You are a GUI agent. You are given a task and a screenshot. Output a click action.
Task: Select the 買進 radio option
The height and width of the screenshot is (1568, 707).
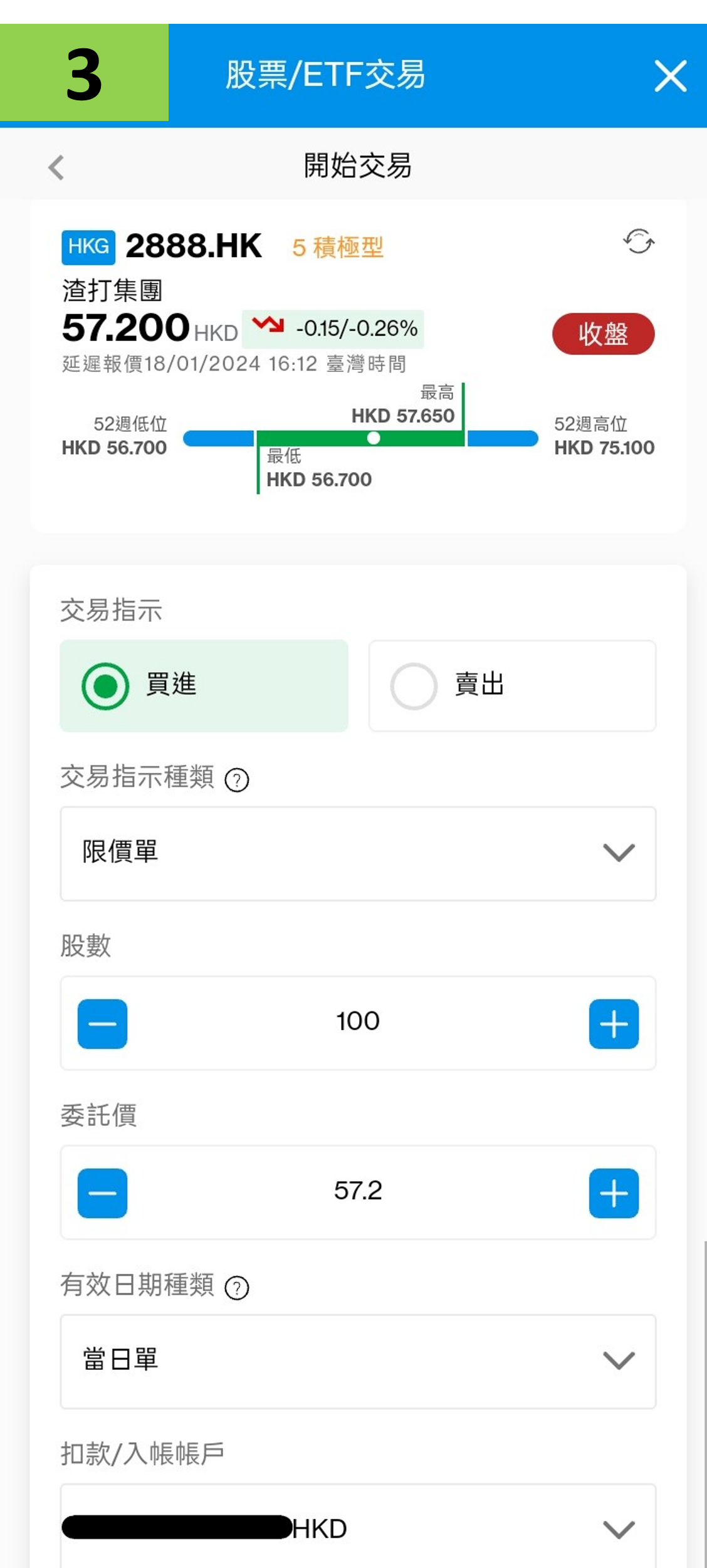tap(105, 686)
